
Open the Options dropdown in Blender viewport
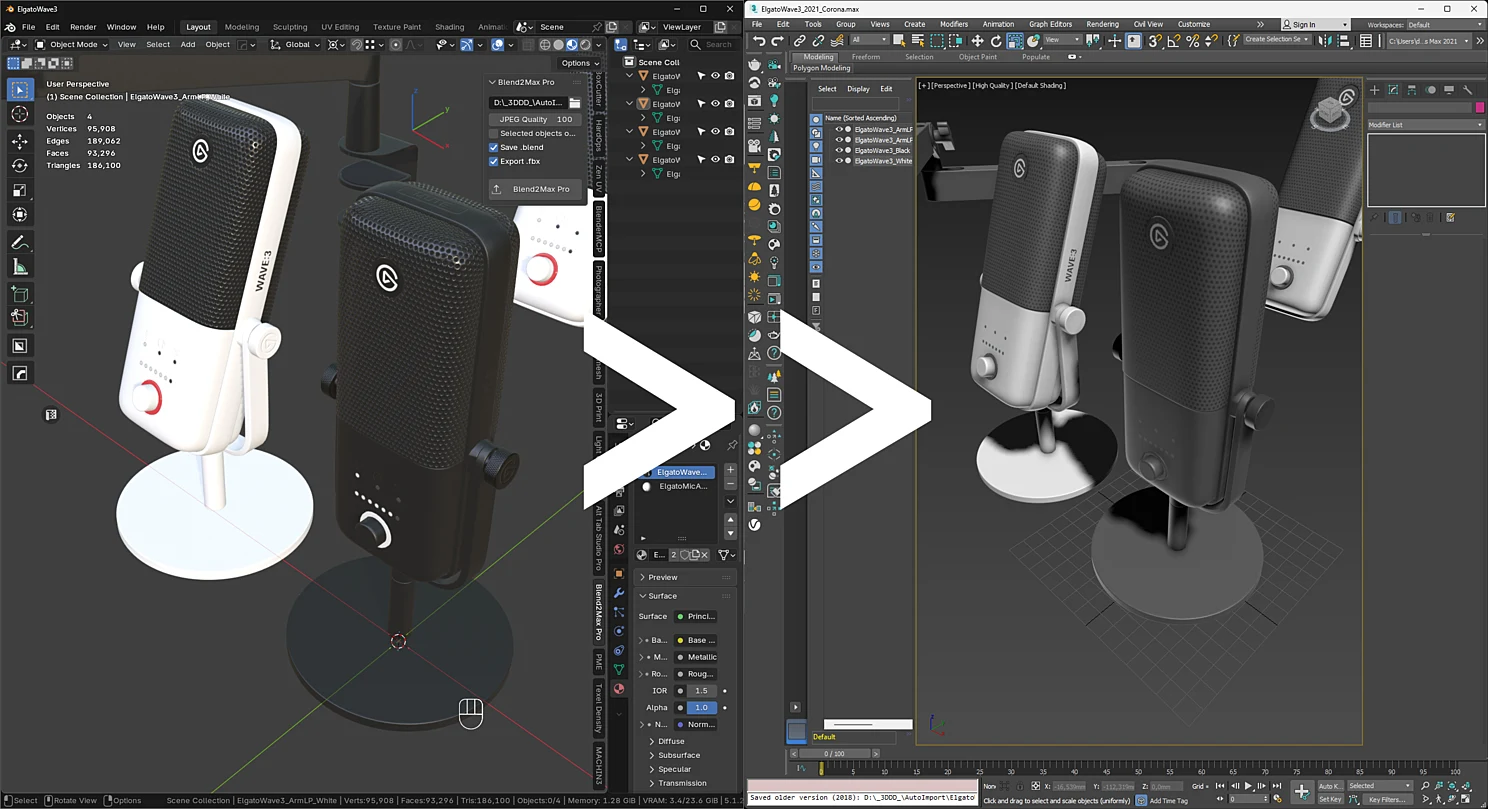[x=580, y=63]
